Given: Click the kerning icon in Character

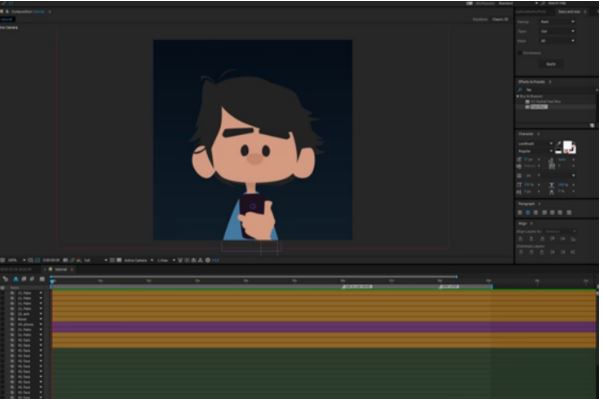Looking at the screenshot, I should point(519,166).
